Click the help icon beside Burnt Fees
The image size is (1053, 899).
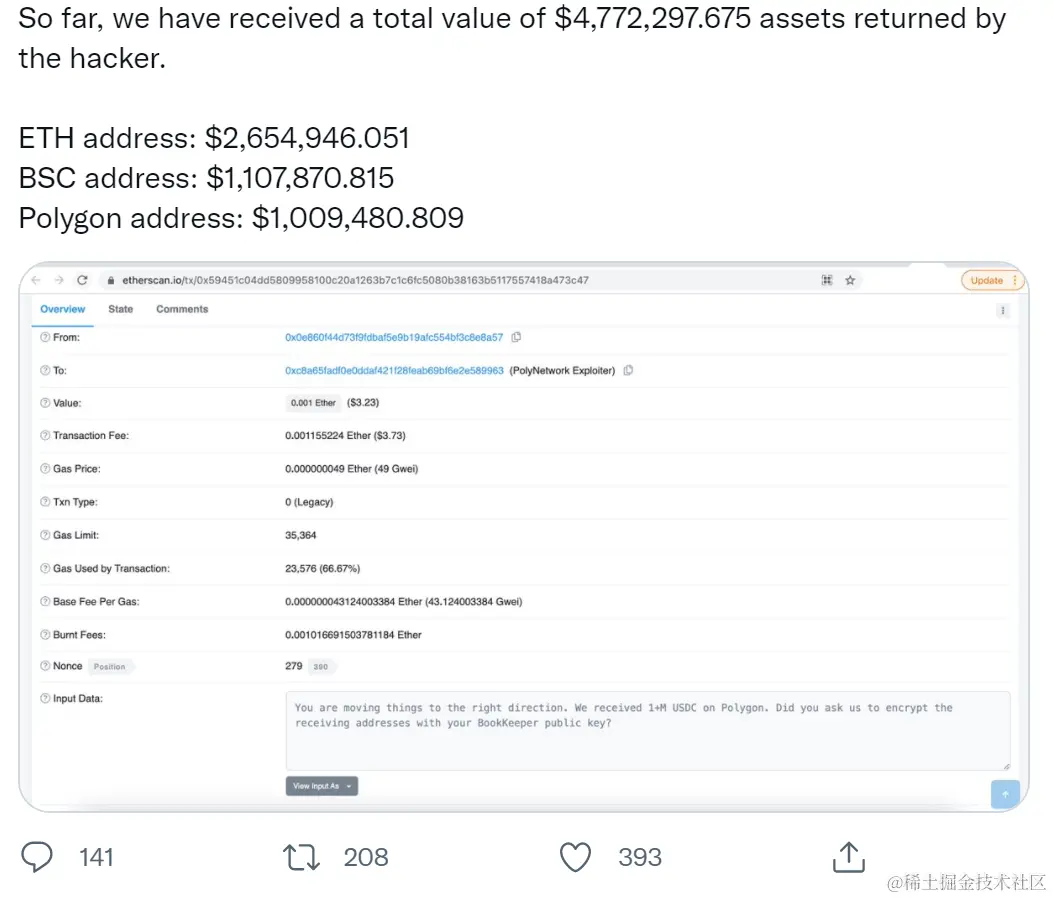pos(45,635)
